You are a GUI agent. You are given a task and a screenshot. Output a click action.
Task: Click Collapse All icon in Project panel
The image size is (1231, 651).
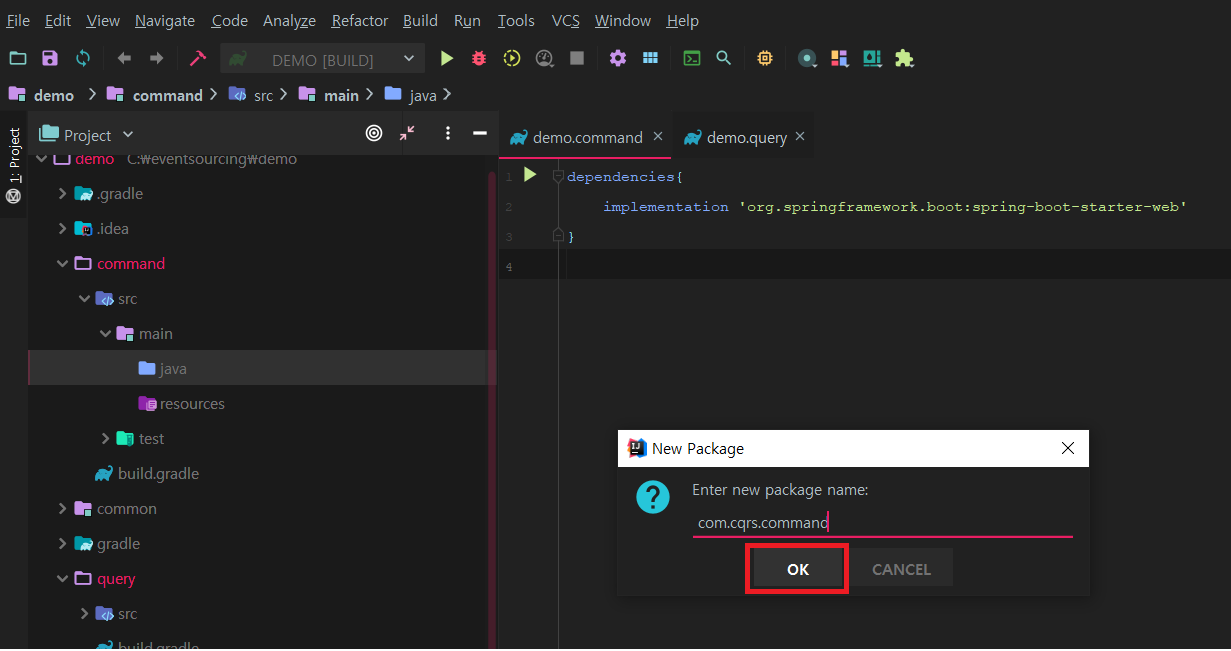pos(407,133)
